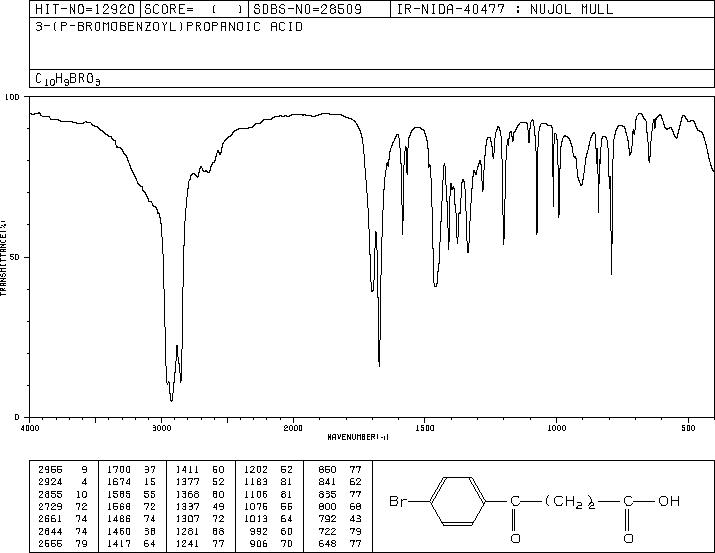715x553 pixels.
Task: Click the transmittance value 15 beside 1674
Action: click(150, 482)
